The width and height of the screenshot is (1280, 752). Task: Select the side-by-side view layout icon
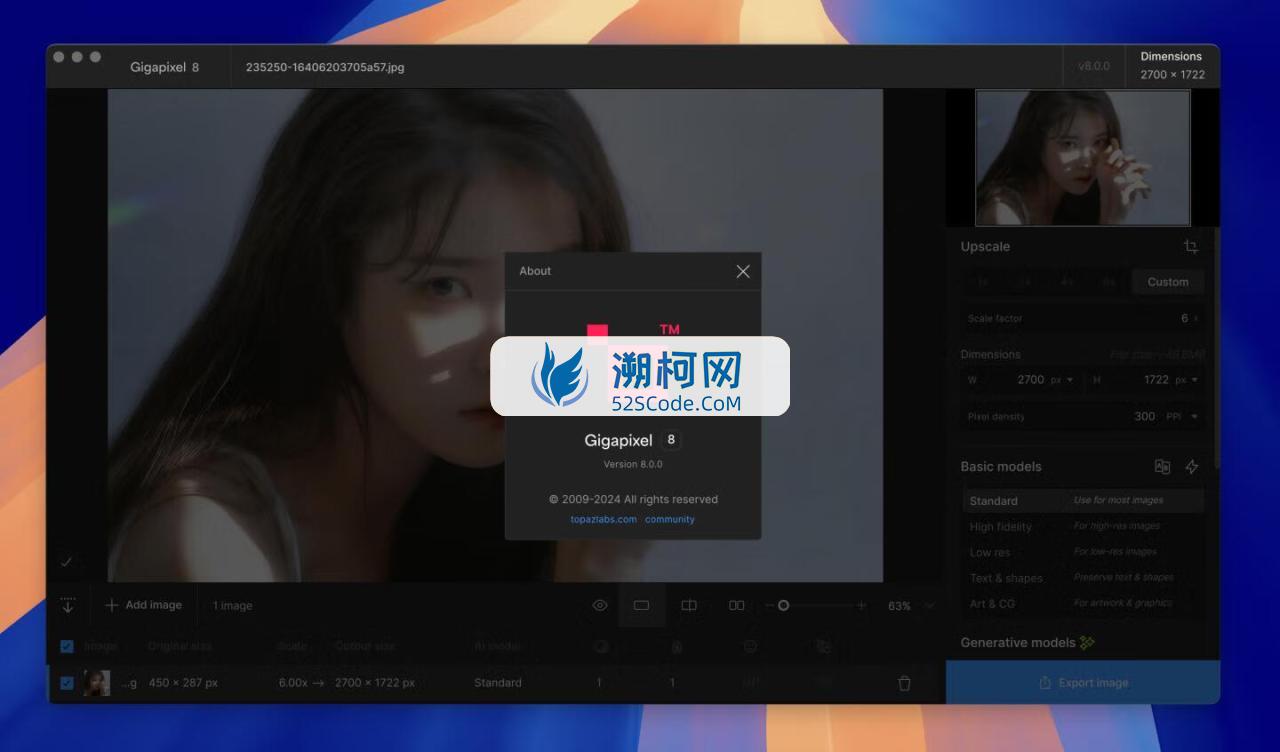click(x=736, y=605)
